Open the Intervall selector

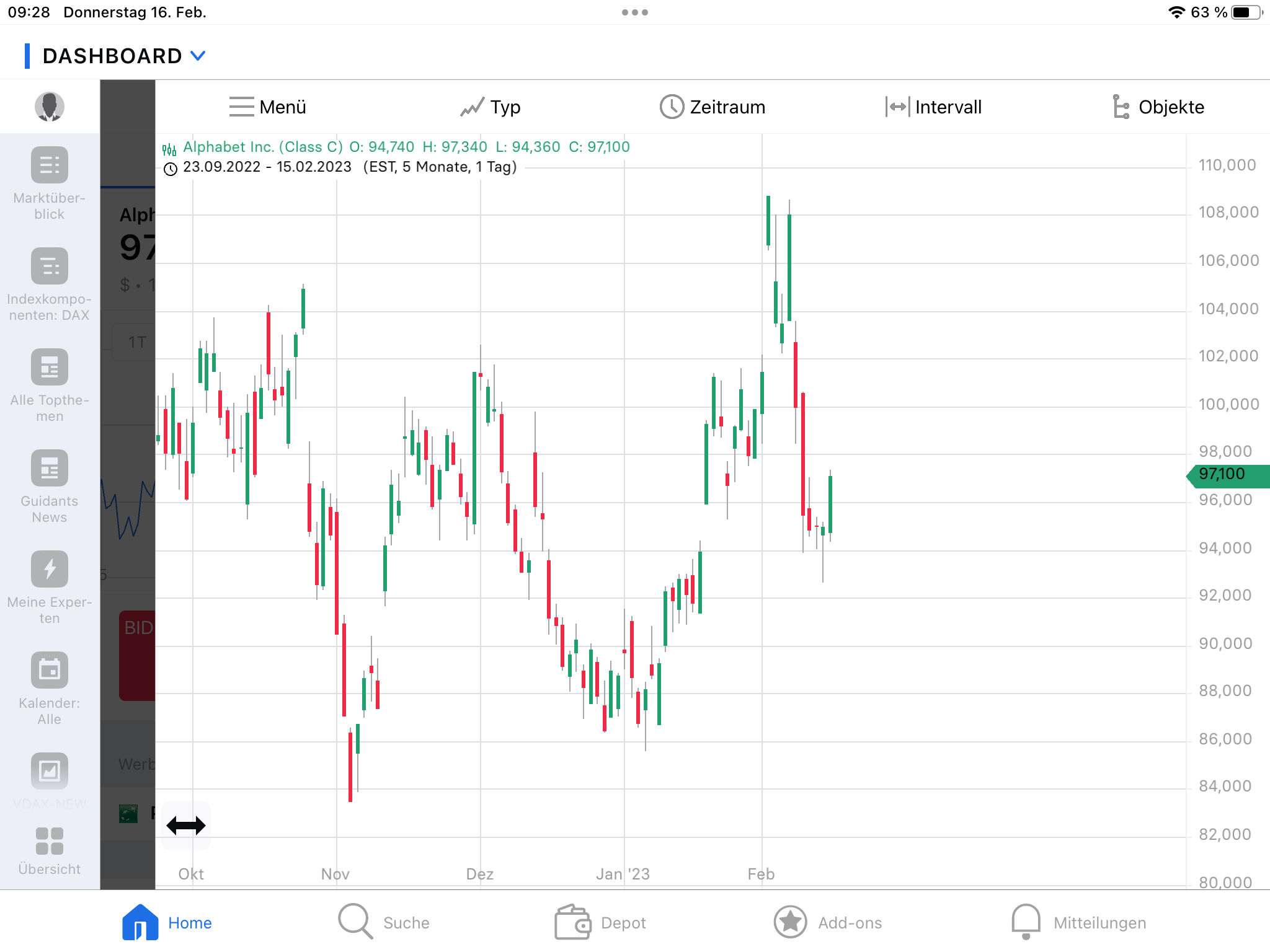pyautogui.click(x=934, y=107)
